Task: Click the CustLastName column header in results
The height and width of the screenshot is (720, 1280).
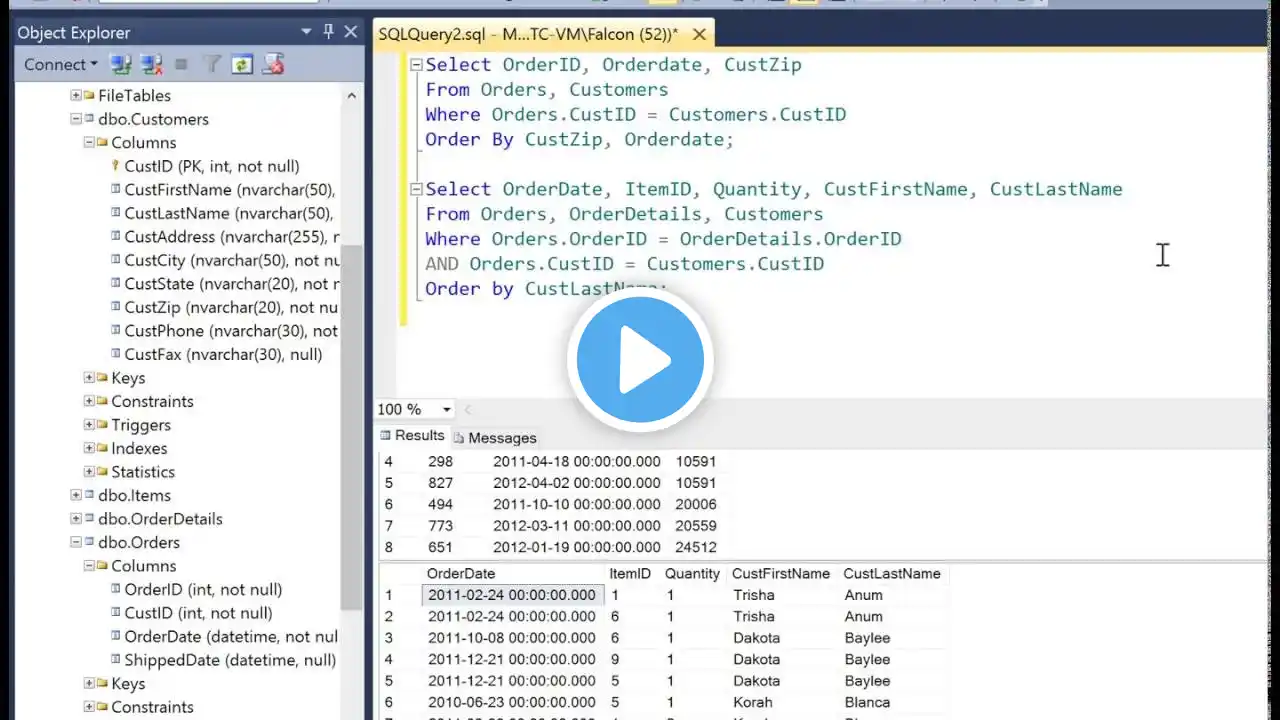Action: pos(893,574)
